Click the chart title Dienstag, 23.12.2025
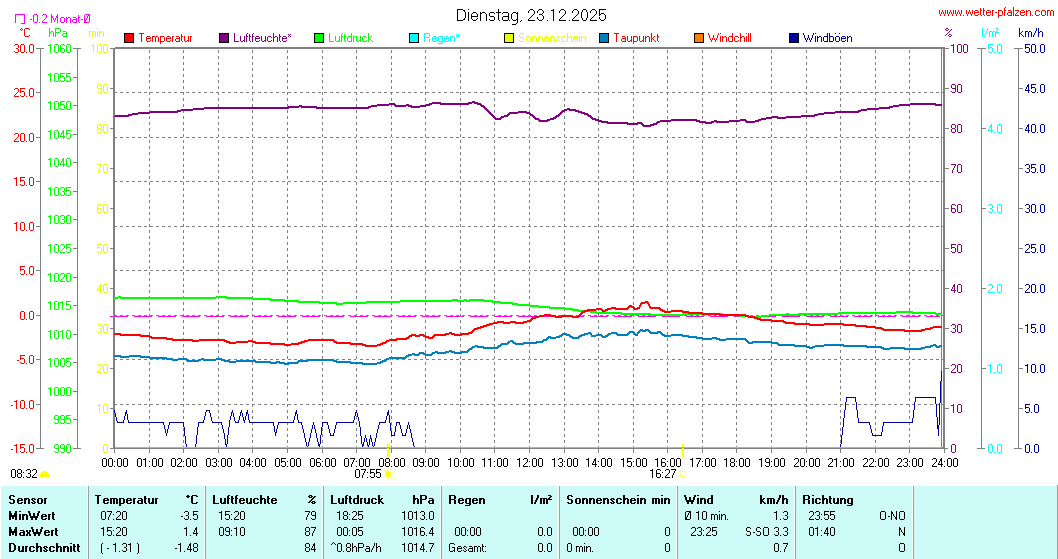 [x=530, y=15]
